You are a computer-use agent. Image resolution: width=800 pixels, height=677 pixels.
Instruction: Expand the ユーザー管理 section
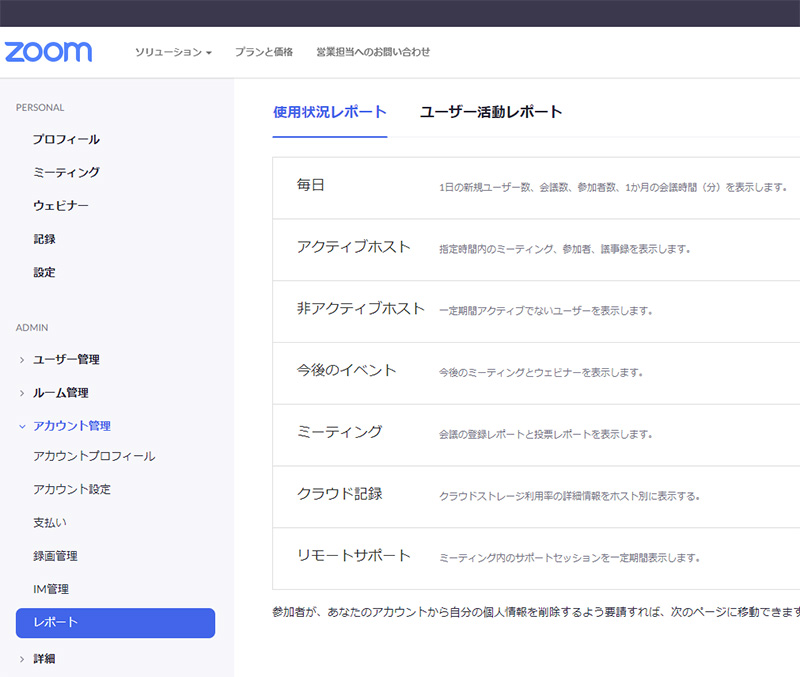coord(66,359)
